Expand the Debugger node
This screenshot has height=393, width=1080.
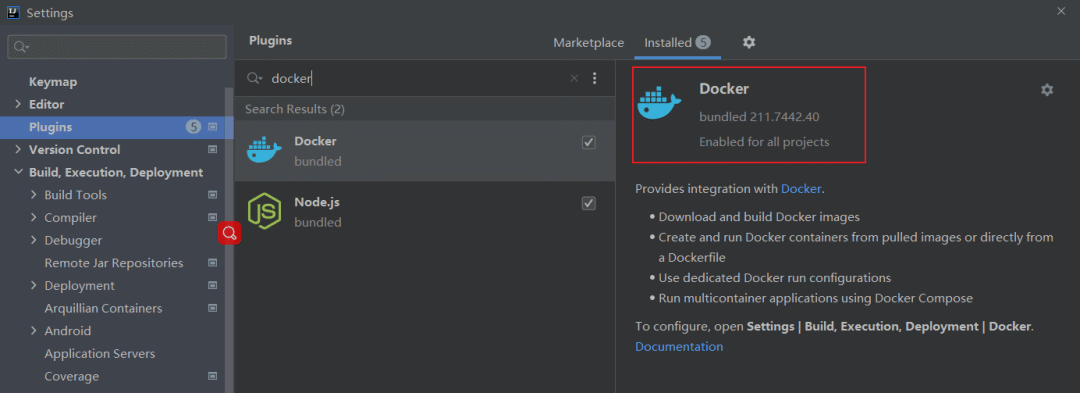[x=34, y=240]
